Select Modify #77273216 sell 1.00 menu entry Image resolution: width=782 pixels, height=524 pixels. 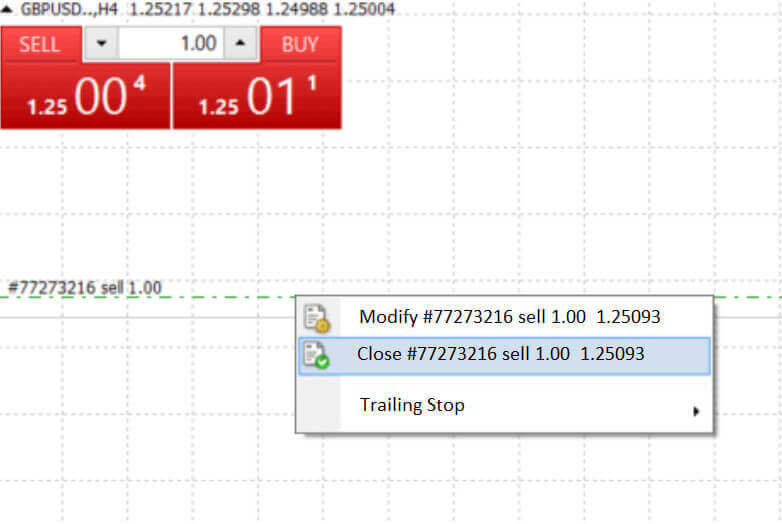[x=509, y=317]
